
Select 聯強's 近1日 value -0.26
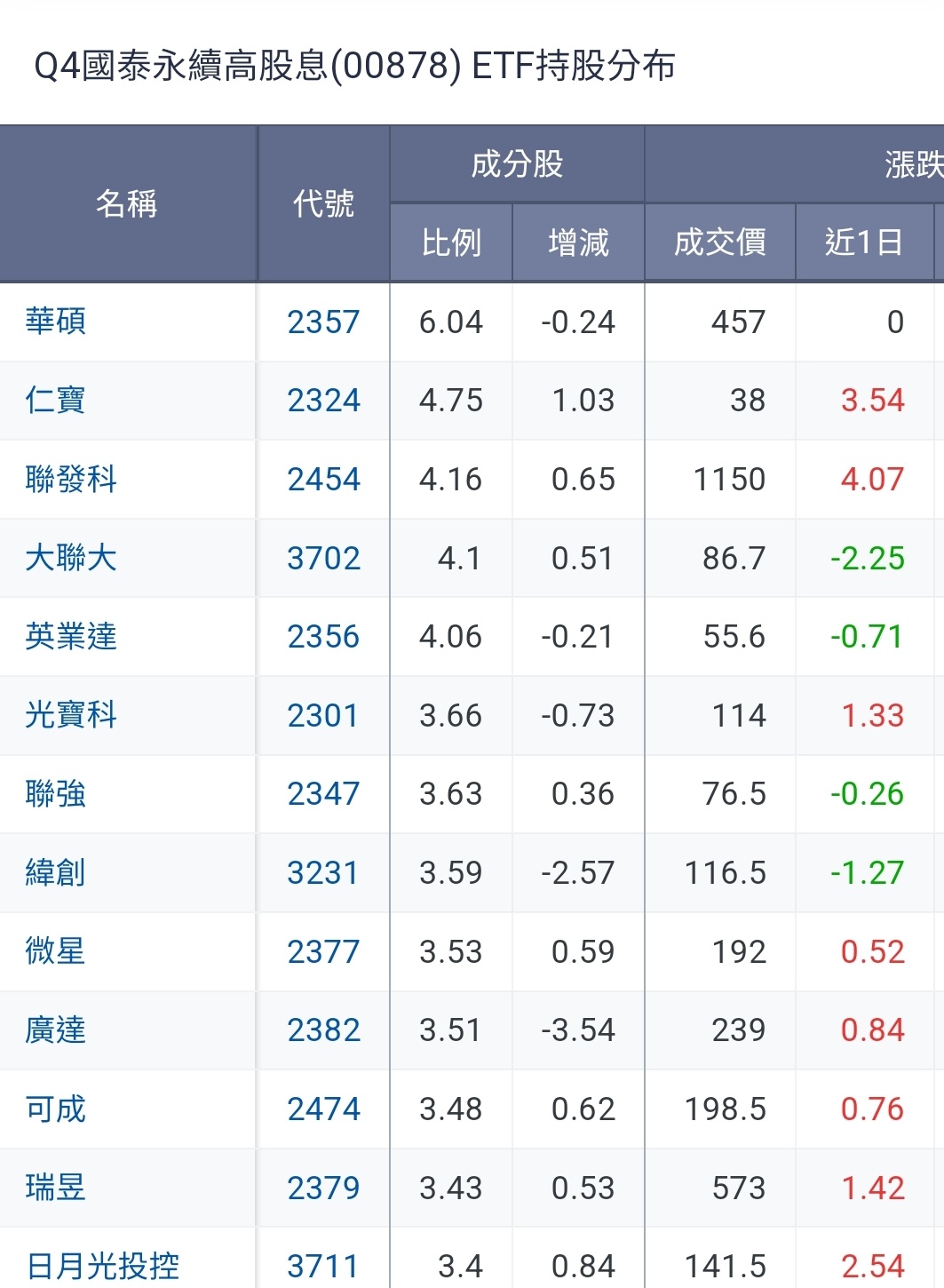[868, 794]
